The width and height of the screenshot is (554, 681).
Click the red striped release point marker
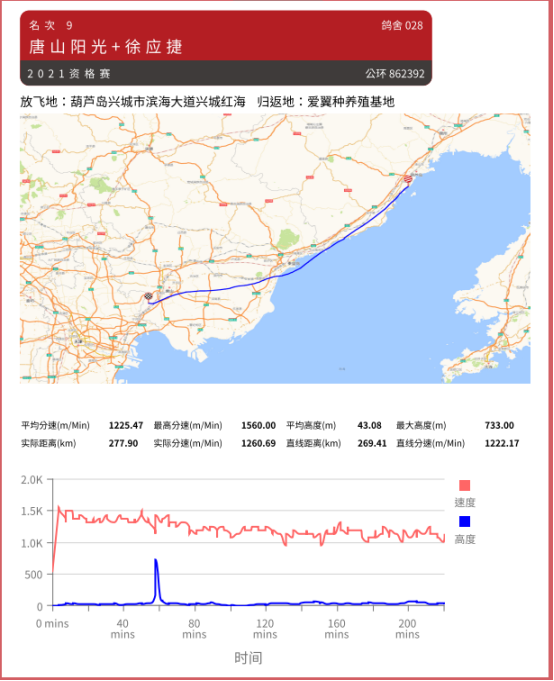[x=408, y=179]
